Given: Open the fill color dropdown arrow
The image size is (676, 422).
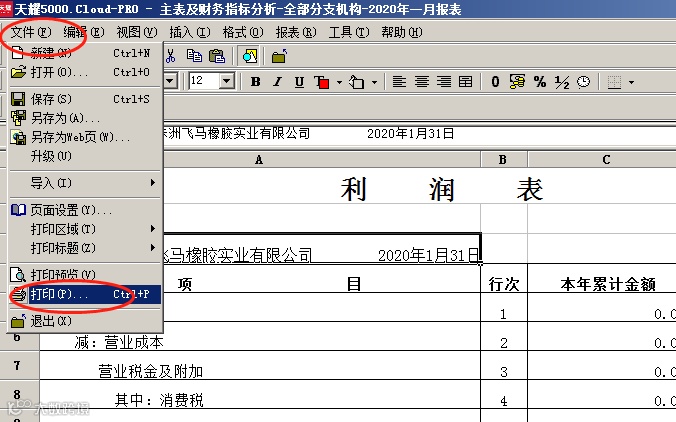Looking at the screenshot, I should tap(374, 82).
